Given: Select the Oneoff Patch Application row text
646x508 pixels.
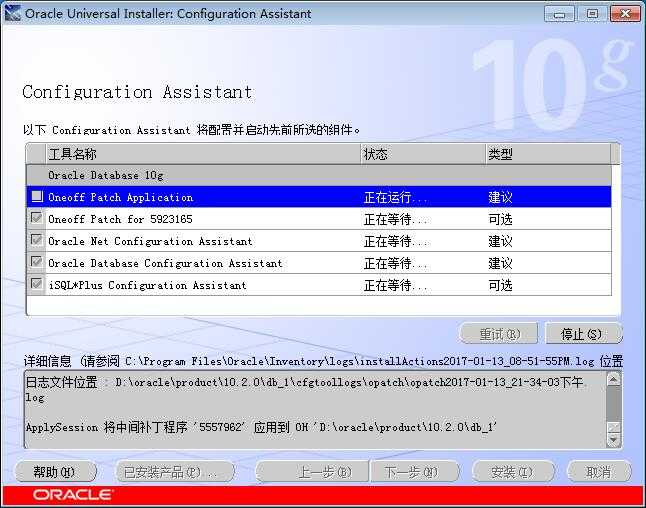Looking at the screenshot, I should [x=120, y=197].
